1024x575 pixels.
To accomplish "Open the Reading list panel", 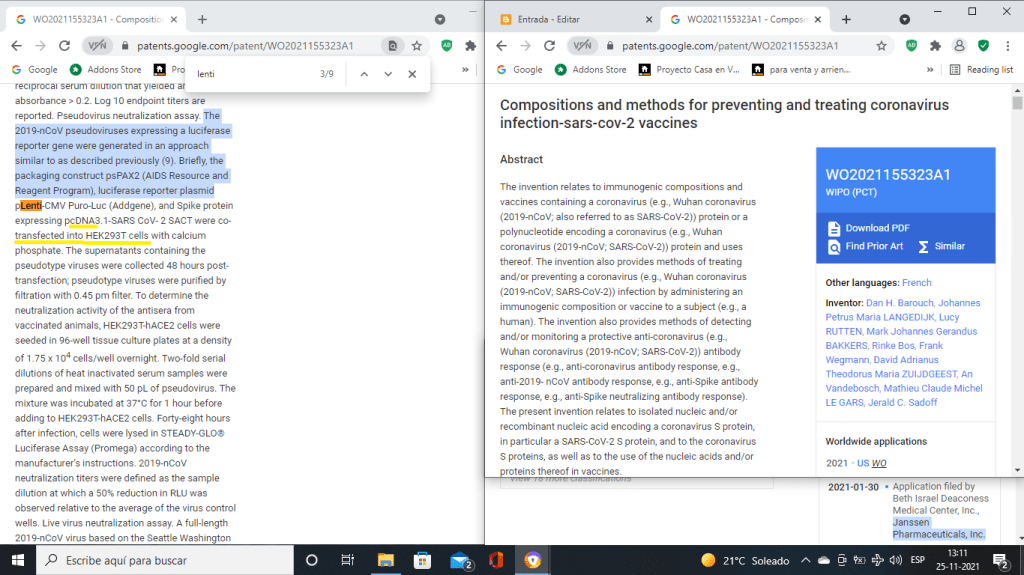I will [x=981, y=70].
